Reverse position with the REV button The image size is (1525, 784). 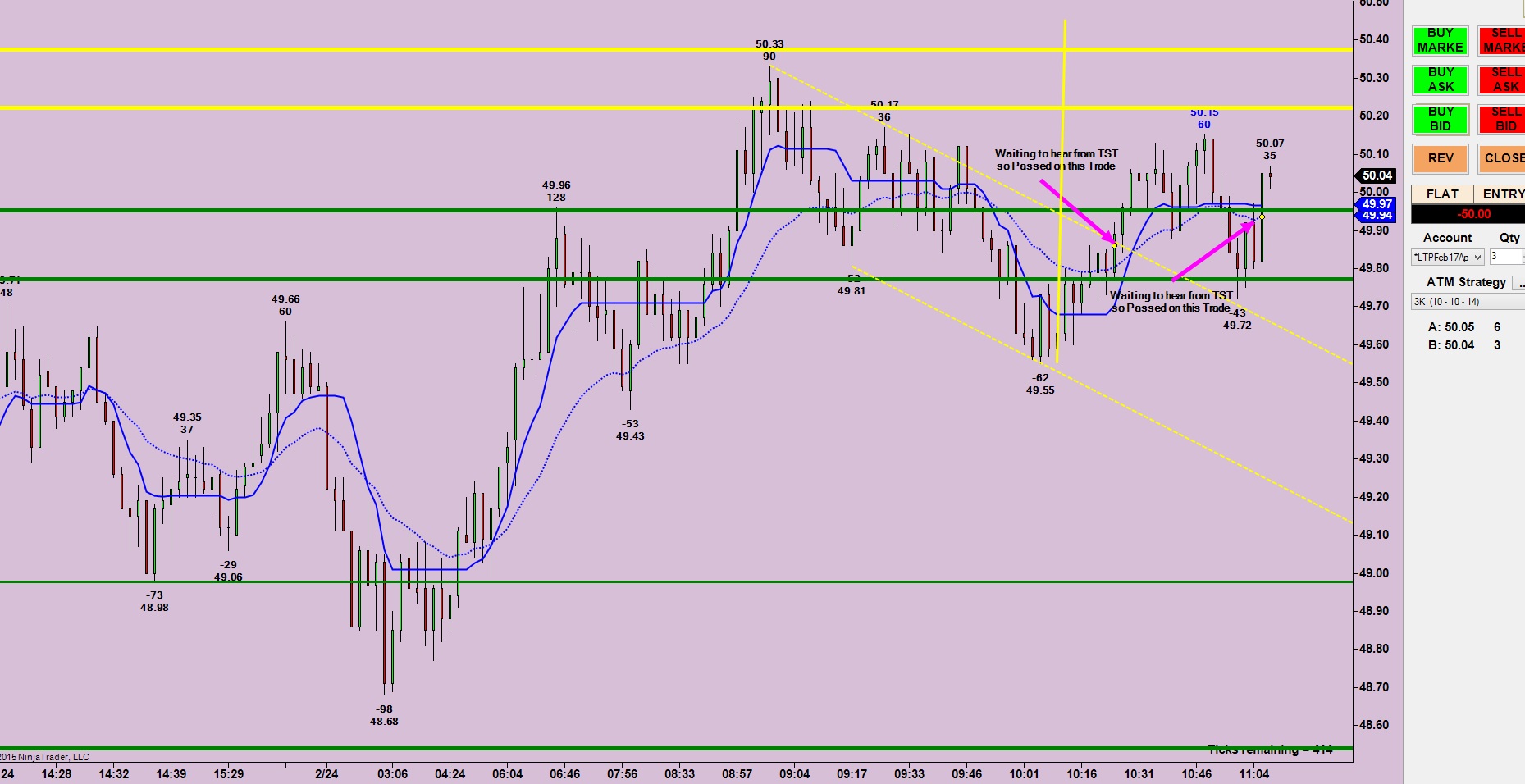tap(1440, 158)
